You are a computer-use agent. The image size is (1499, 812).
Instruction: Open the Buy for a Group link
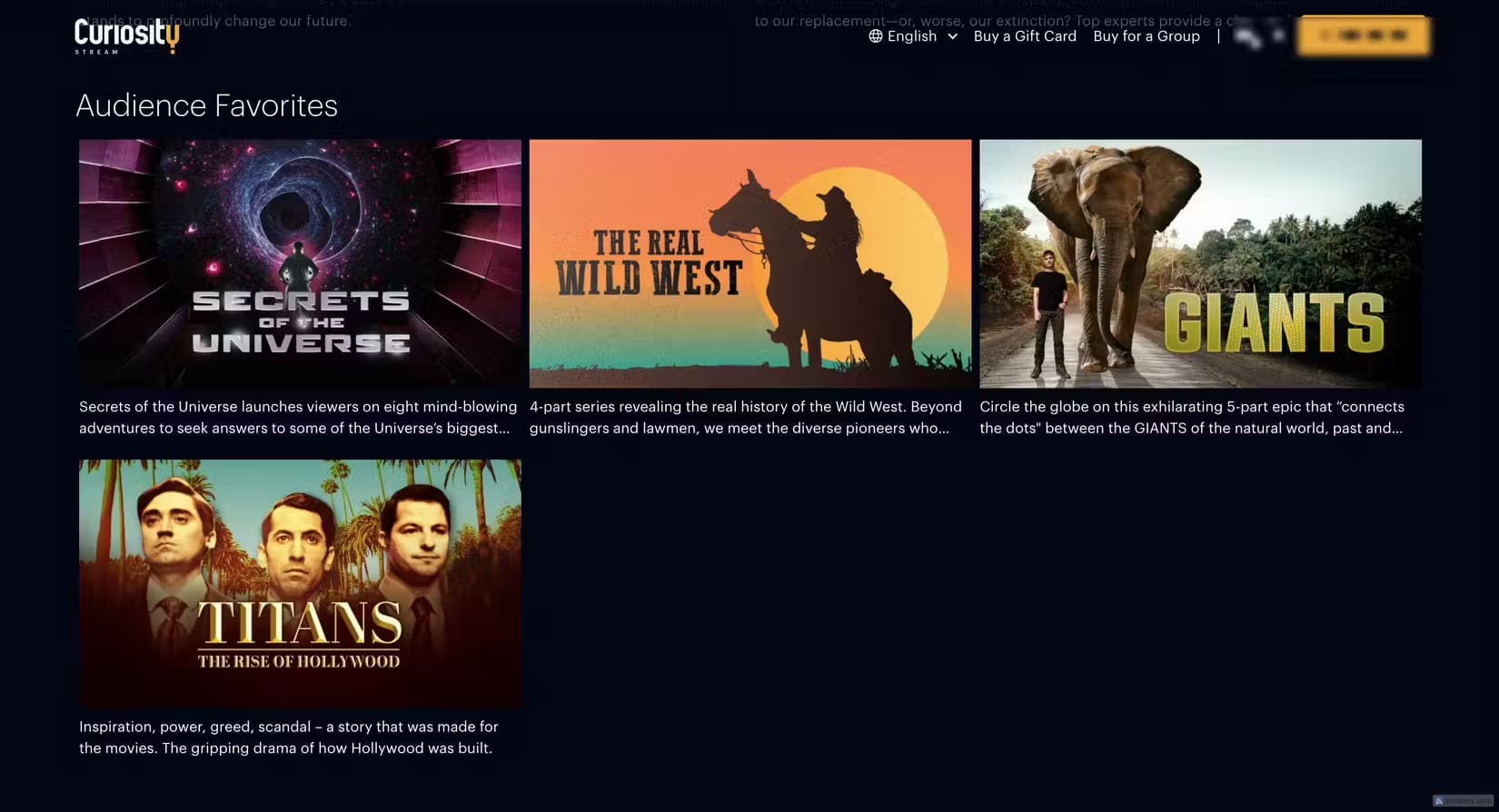pyautogui.click(x=1147, y=36)
